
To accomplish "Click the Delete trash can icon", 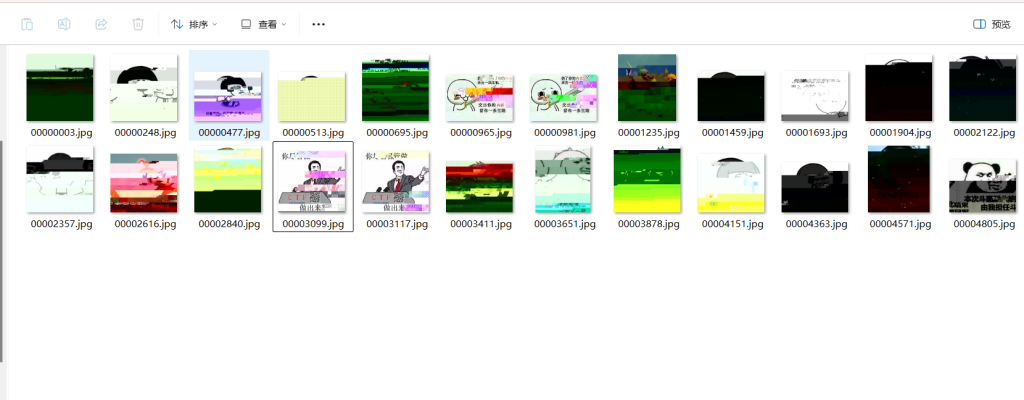I will tap(138, 24).
